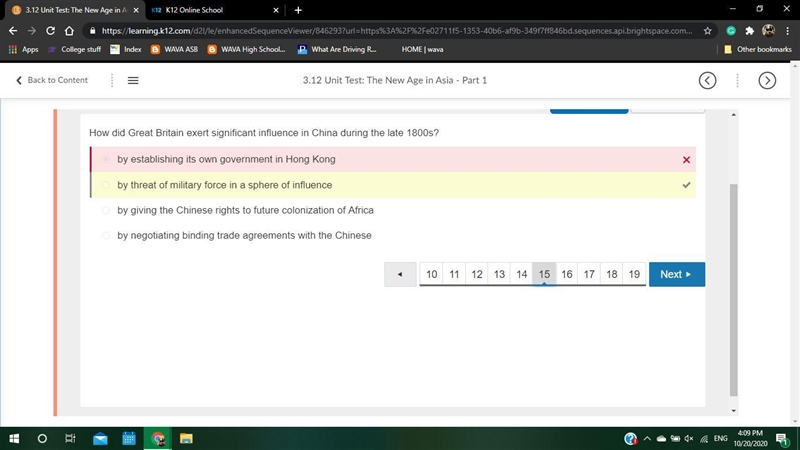The image size is (800, 450).
Task: Open the Apps bookmarks shortcut
Action: click(23, 49)
